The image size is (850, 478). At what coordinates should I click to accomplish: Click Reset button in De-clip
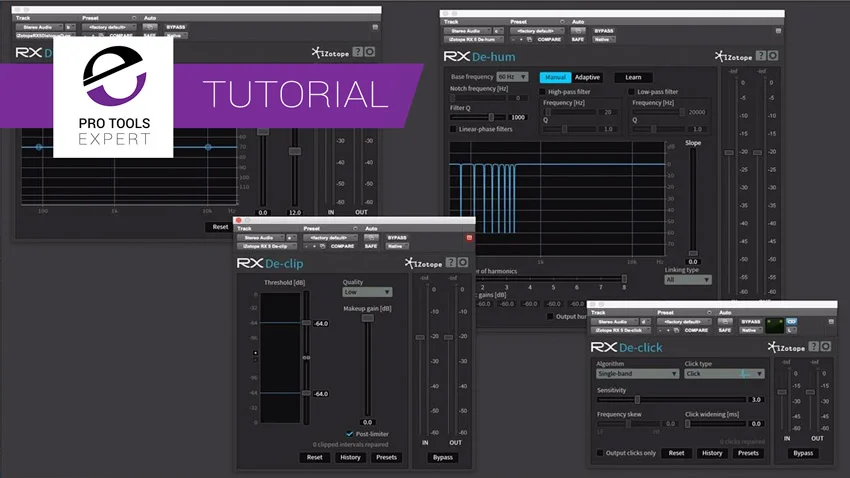[314, 457]
